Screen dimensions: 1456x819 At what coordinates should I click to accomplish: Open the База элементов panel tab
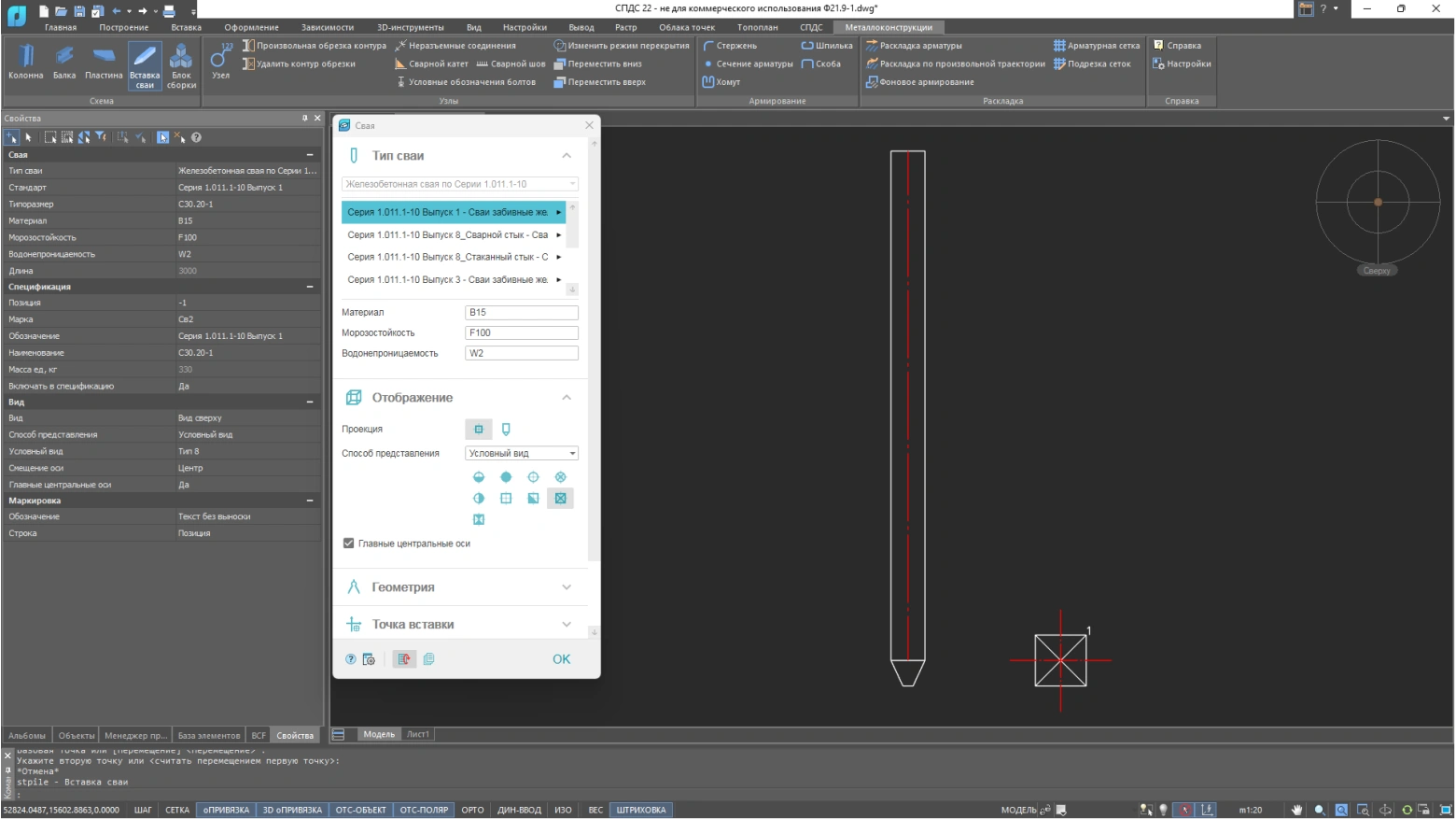pyautogui.click(x=208, y=735)
